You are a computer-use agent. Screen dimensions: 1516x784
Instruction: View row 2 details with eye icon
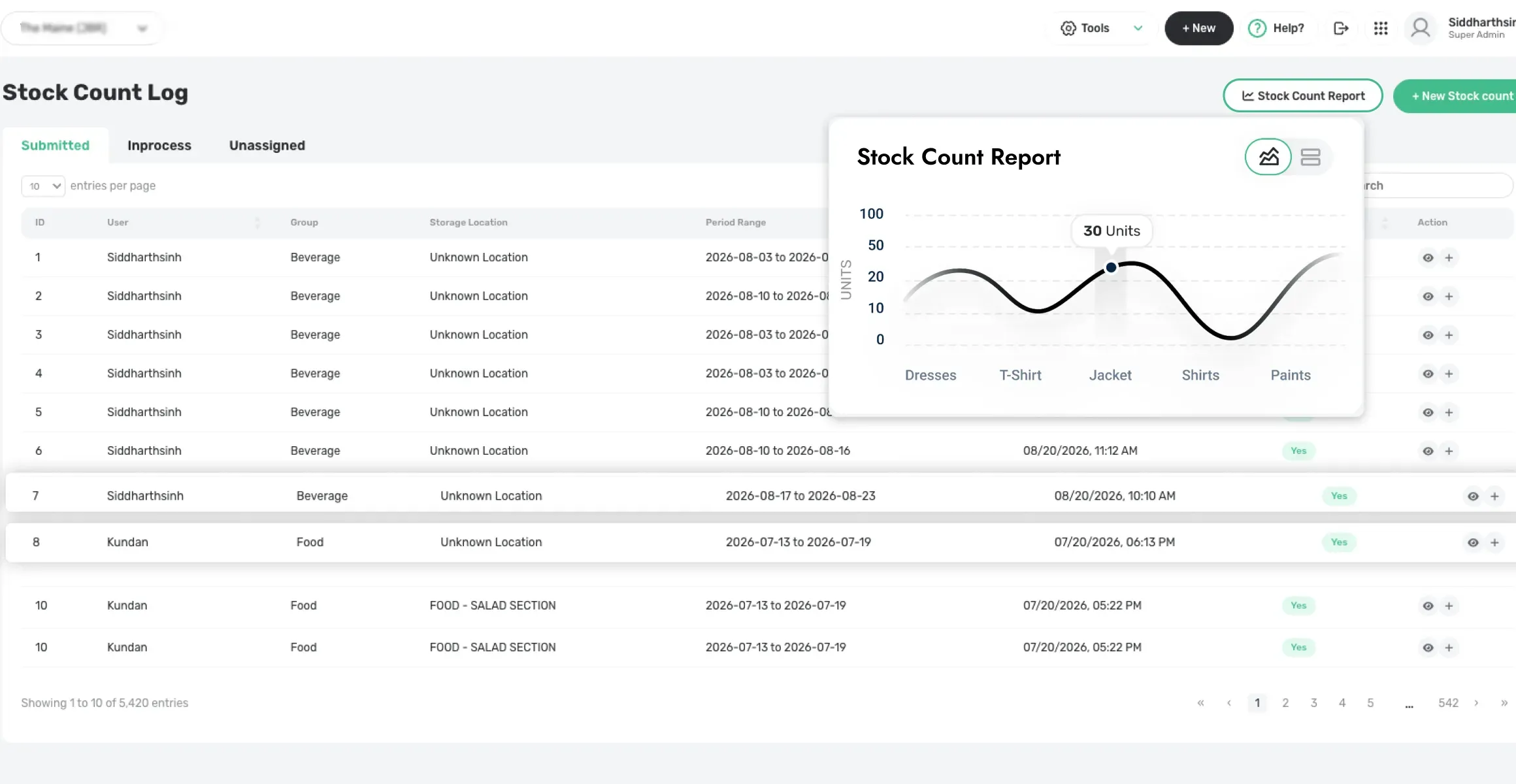point(1428,296)
